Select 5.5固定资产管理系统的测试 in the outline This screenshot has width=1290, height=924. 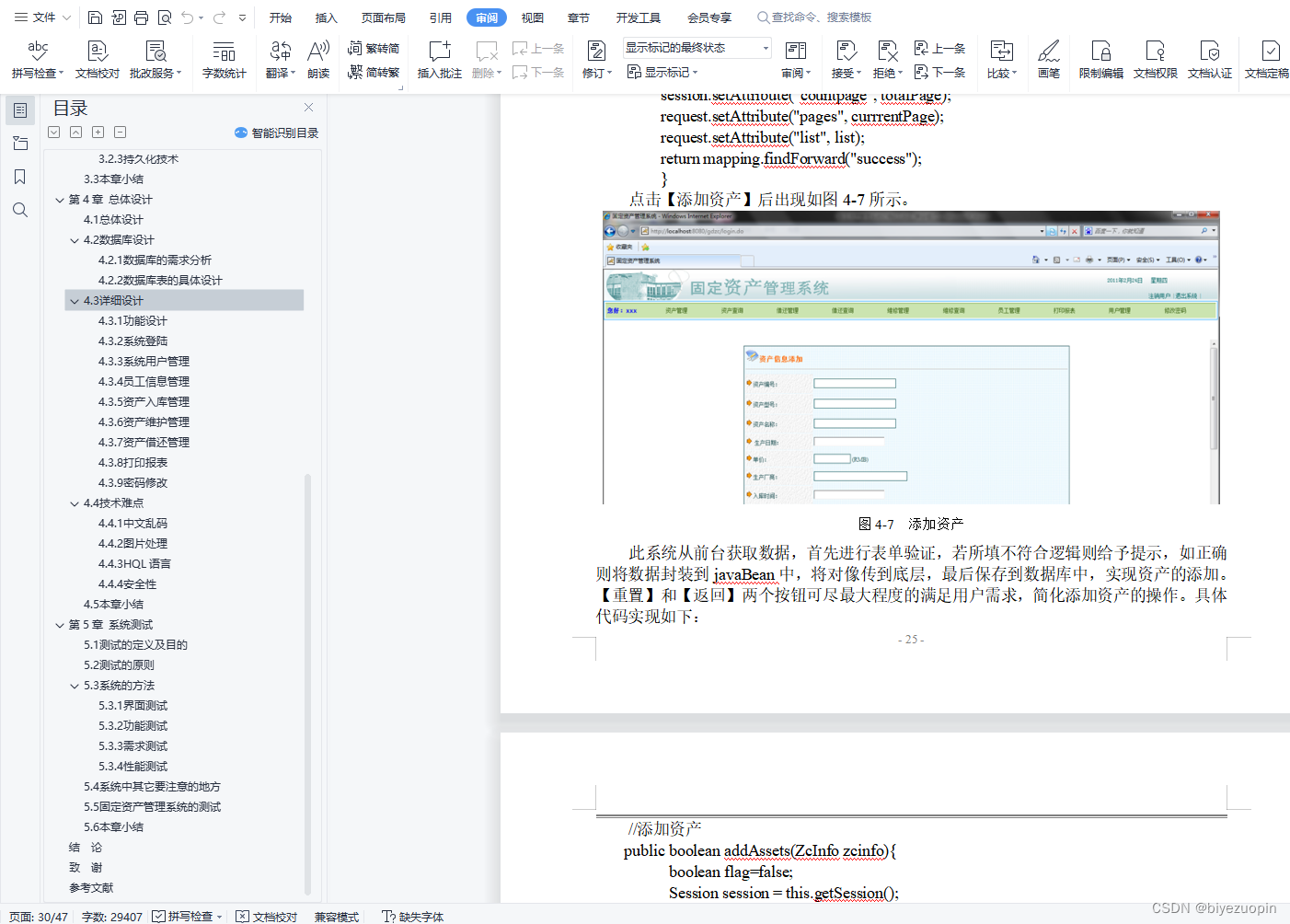[x=152, y=807]
